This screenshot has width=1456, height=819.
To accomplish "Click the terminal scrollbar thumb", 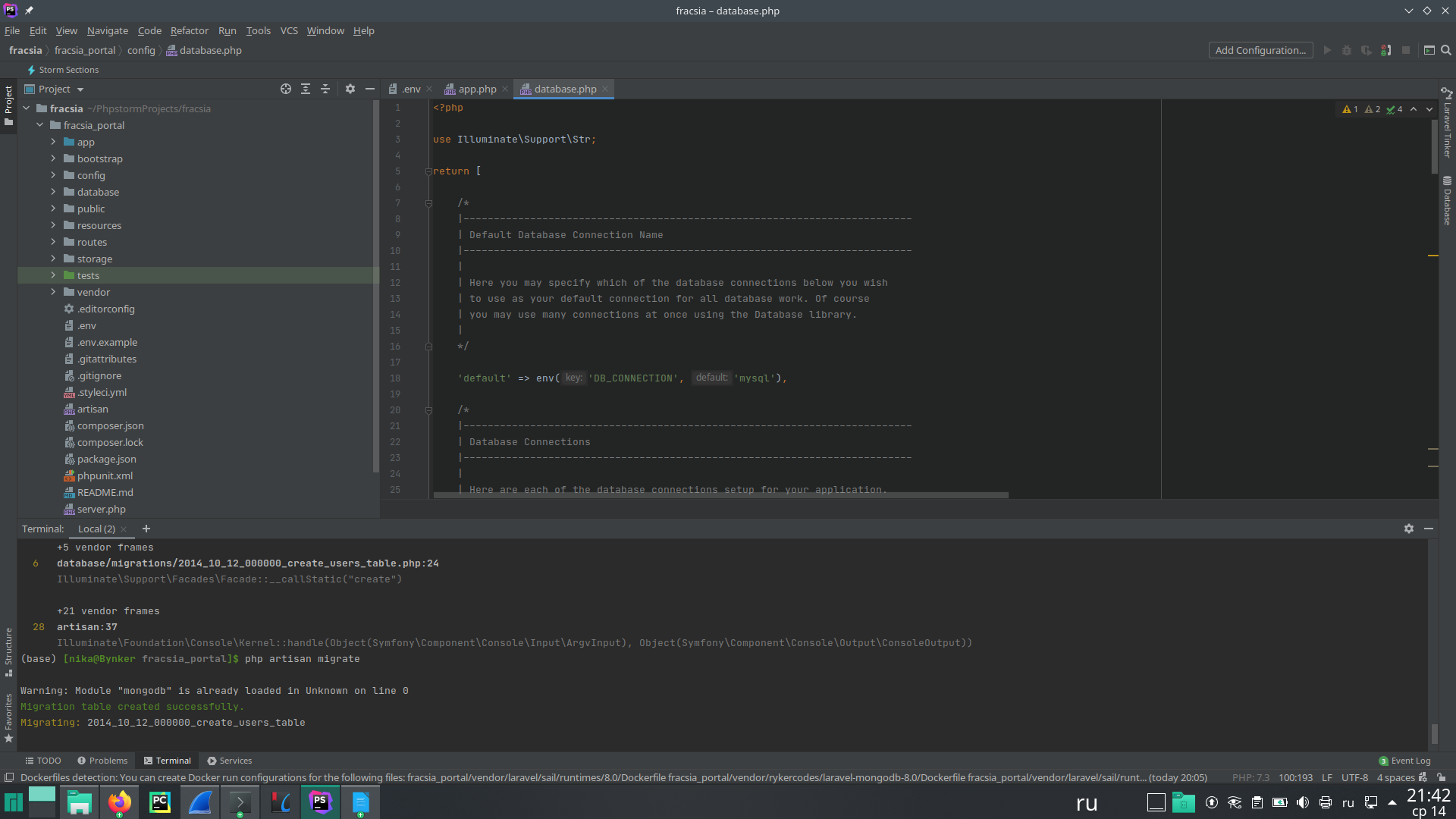I will tap(1434, 733).
